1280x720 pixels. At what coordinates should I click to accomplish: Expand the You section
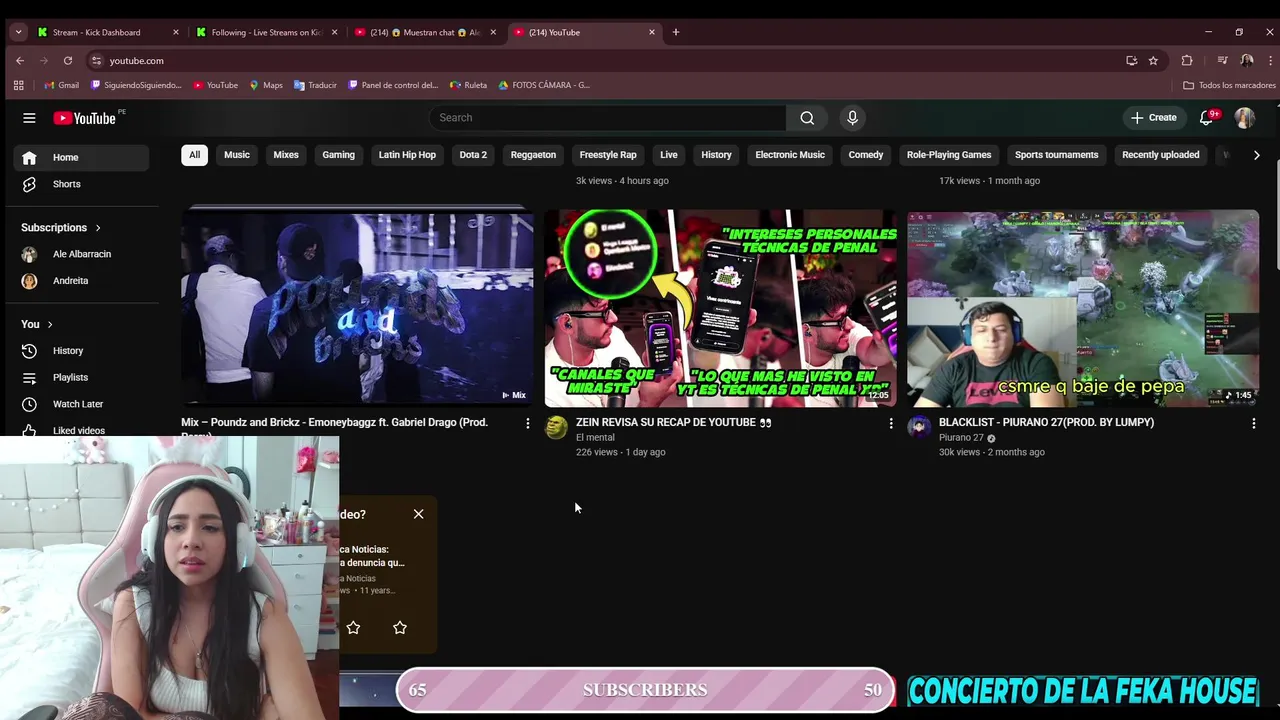[37, 324]
